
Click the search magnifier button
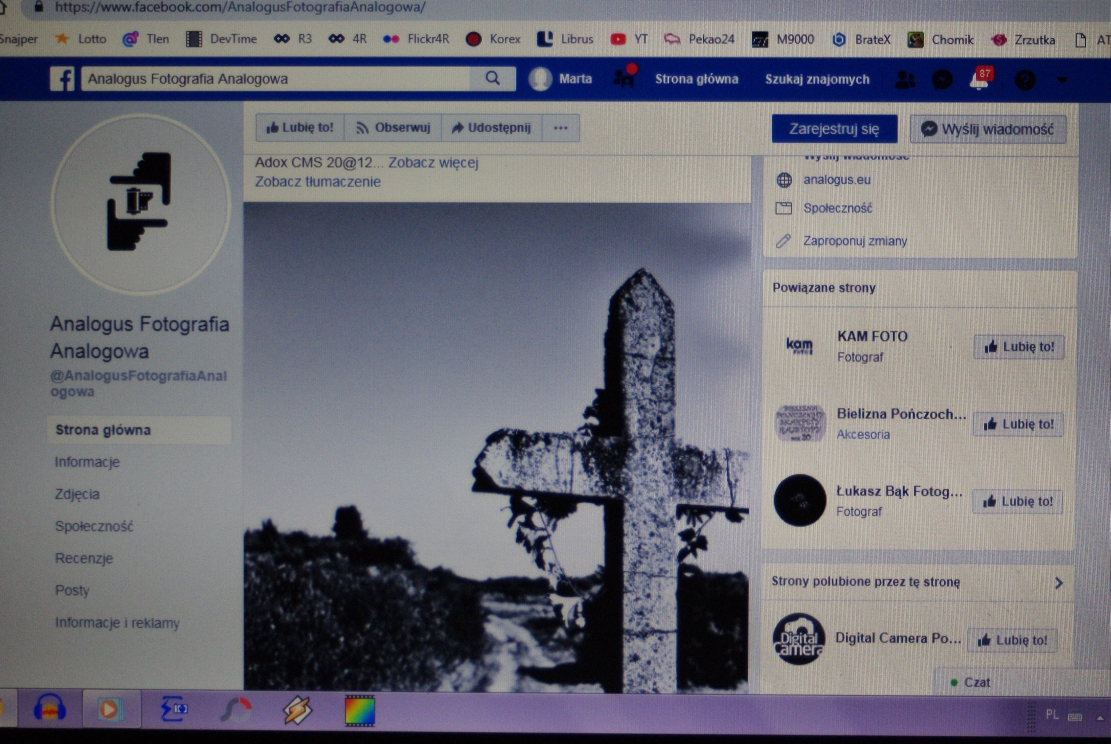(492, 78)
